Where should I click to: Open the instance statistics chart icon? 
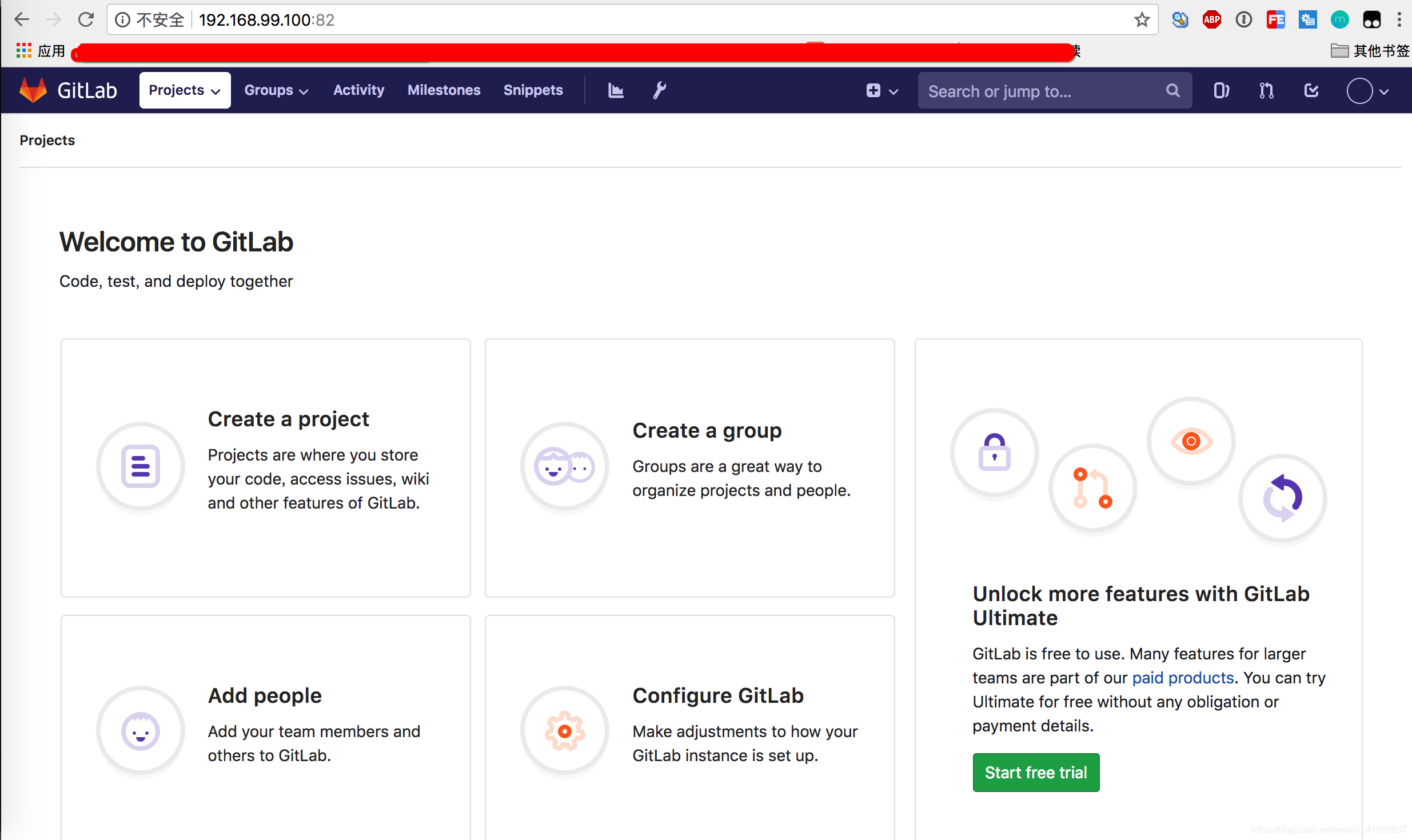coord(615,90)
